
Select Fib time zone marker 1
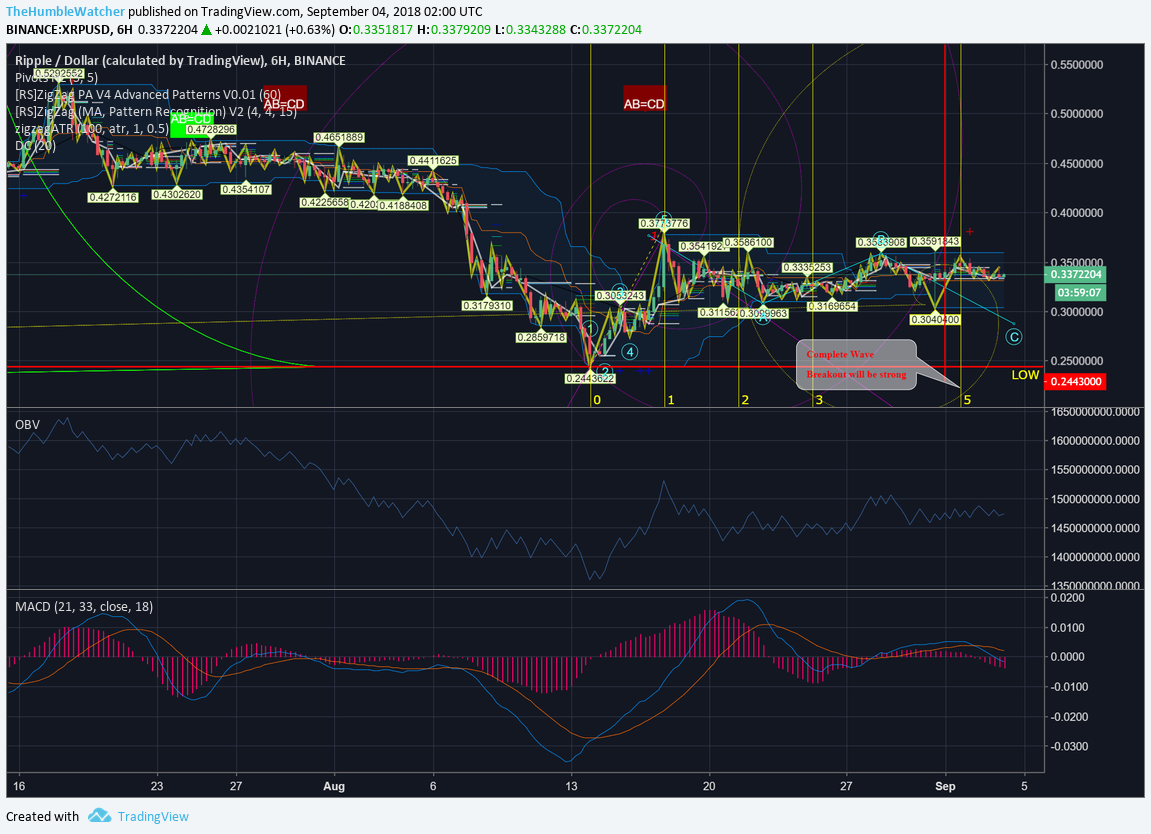[x=670, y=399]
